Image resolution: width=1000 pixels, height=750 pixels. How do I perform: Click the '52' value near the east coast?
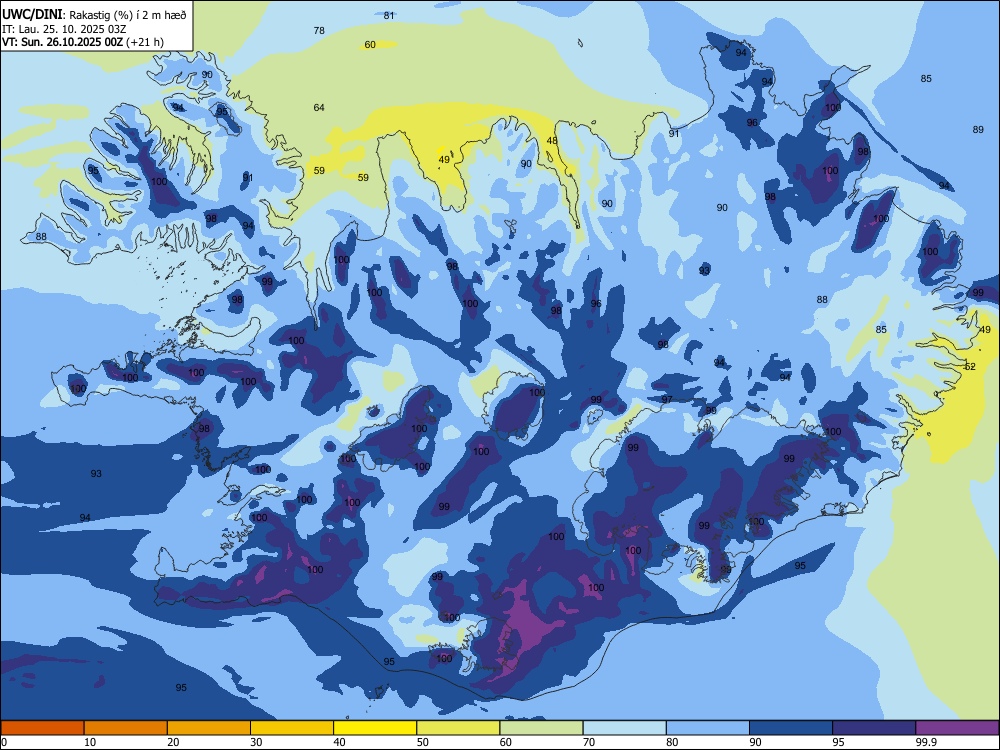pyautogui.click(x=970, y=367)
